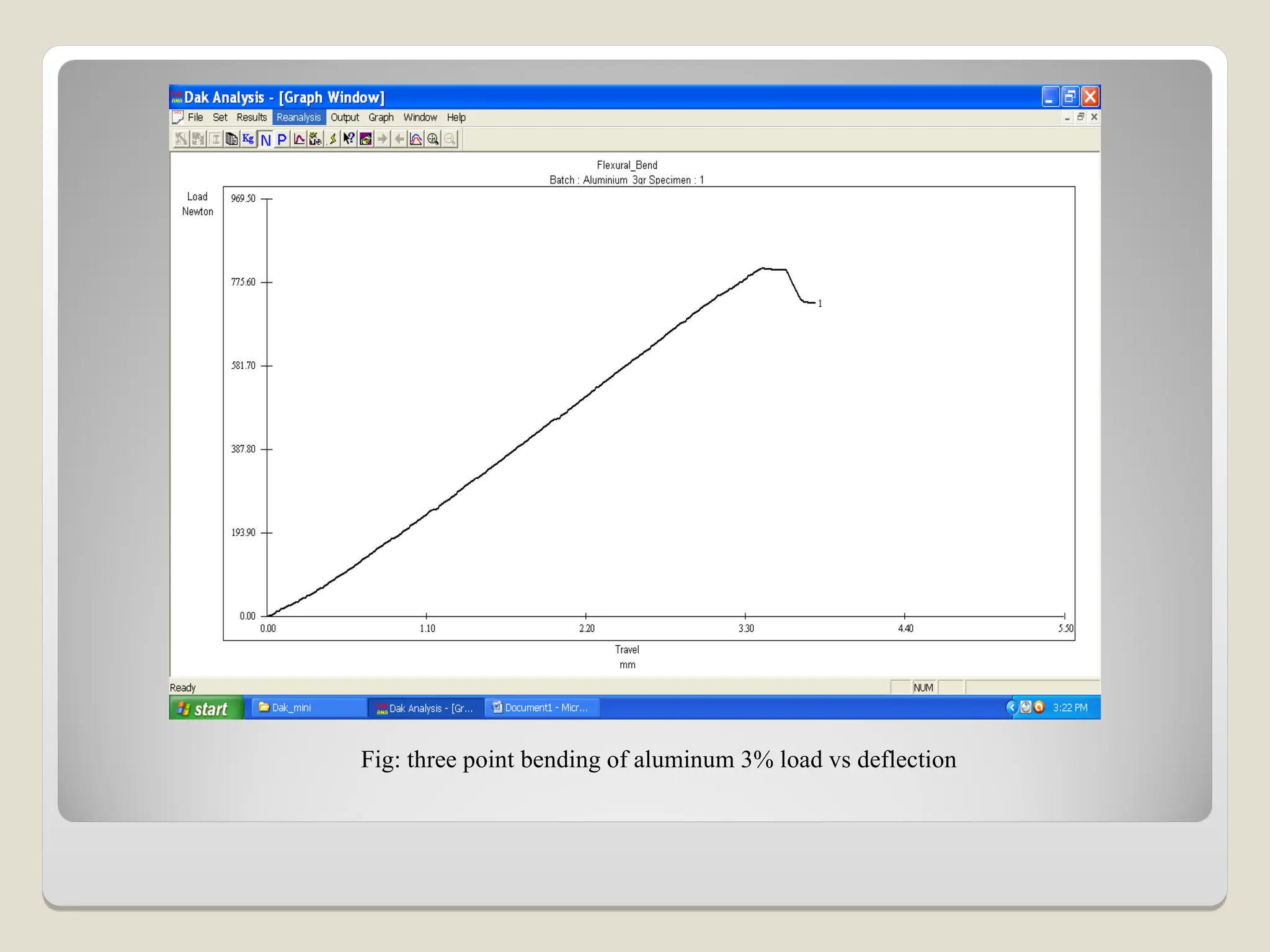Viewport: 1270px width, 952px height.
Task: Minimize the Dak Analysis window
Action: point(1050,97)
